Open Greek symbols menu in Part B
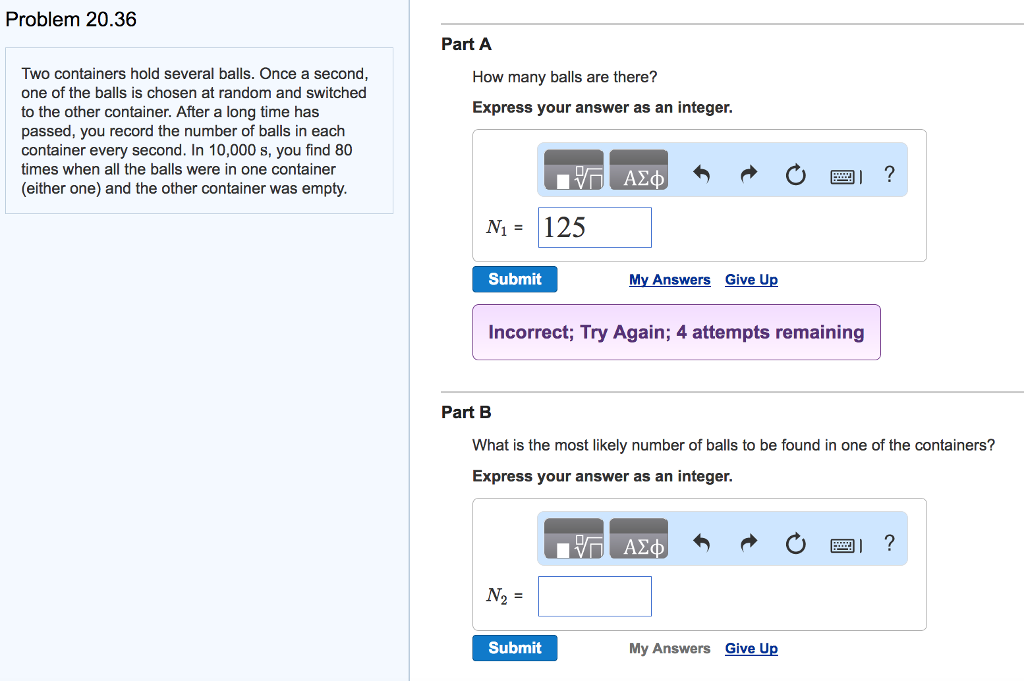This screenshot has height=681, width=1024. pos(638,541)
